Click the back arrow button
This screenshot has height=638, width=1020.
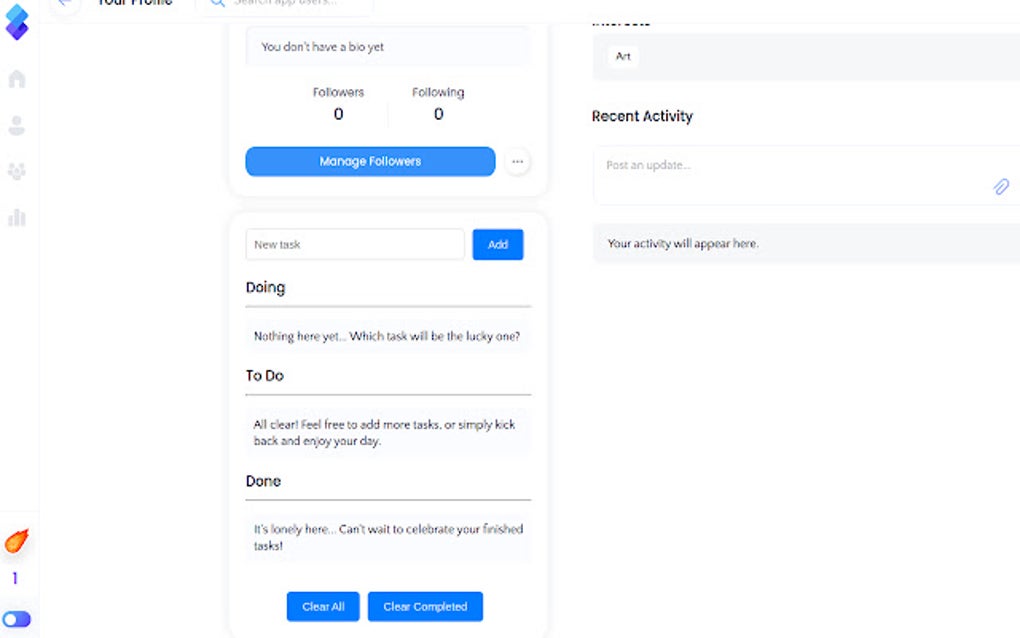click(65, 4)
